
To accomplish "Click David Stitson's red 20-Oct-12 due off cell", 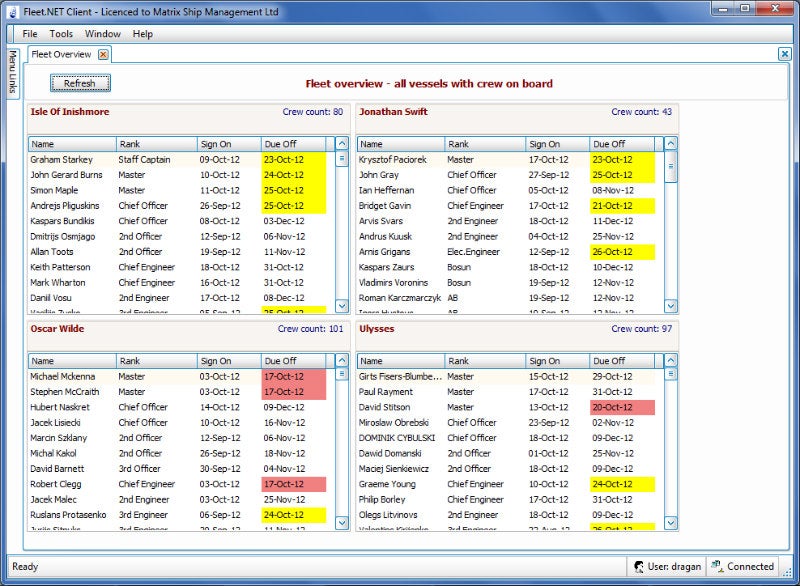I will point(622,407).
